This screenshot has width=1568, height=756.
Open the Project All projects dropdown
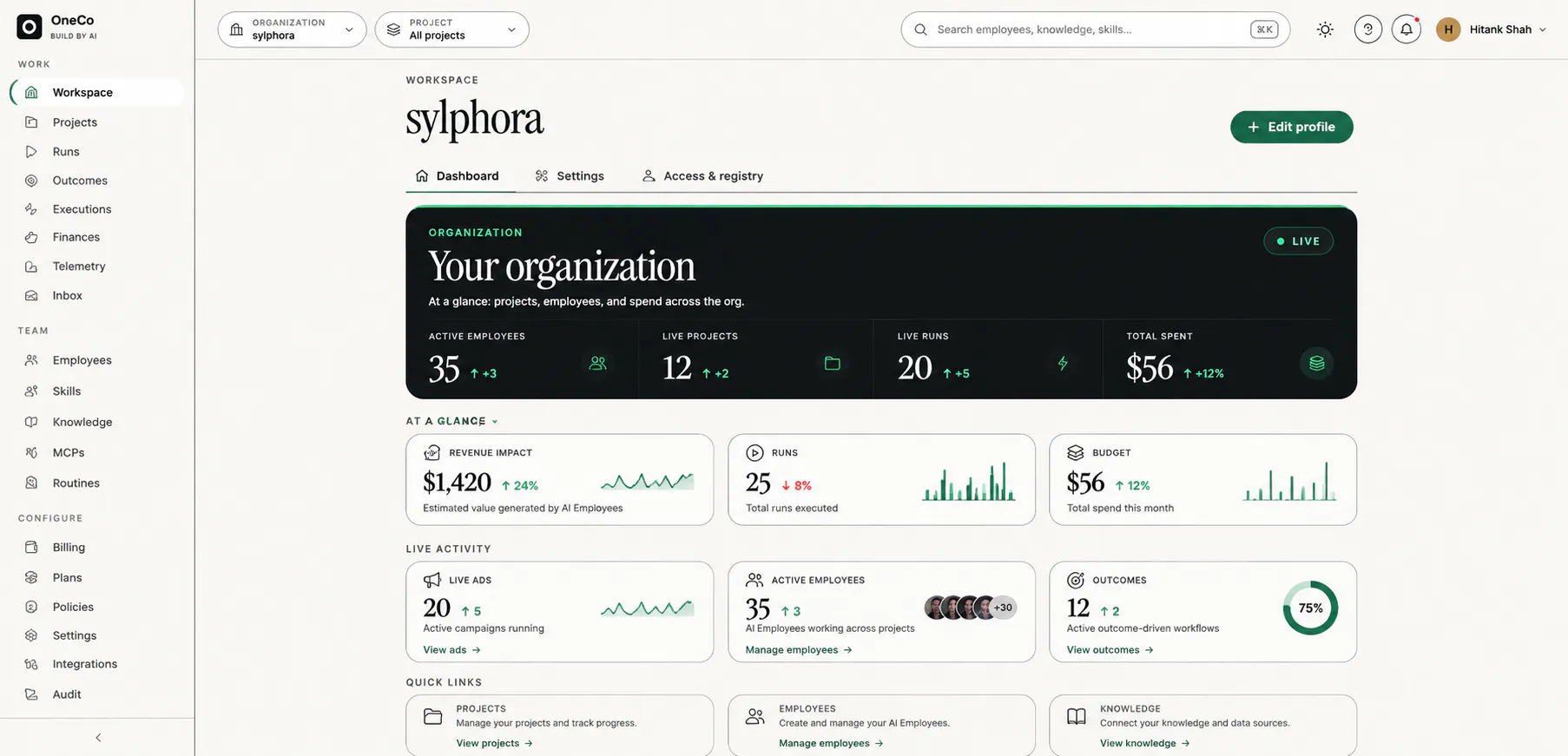tap(451, 30)
